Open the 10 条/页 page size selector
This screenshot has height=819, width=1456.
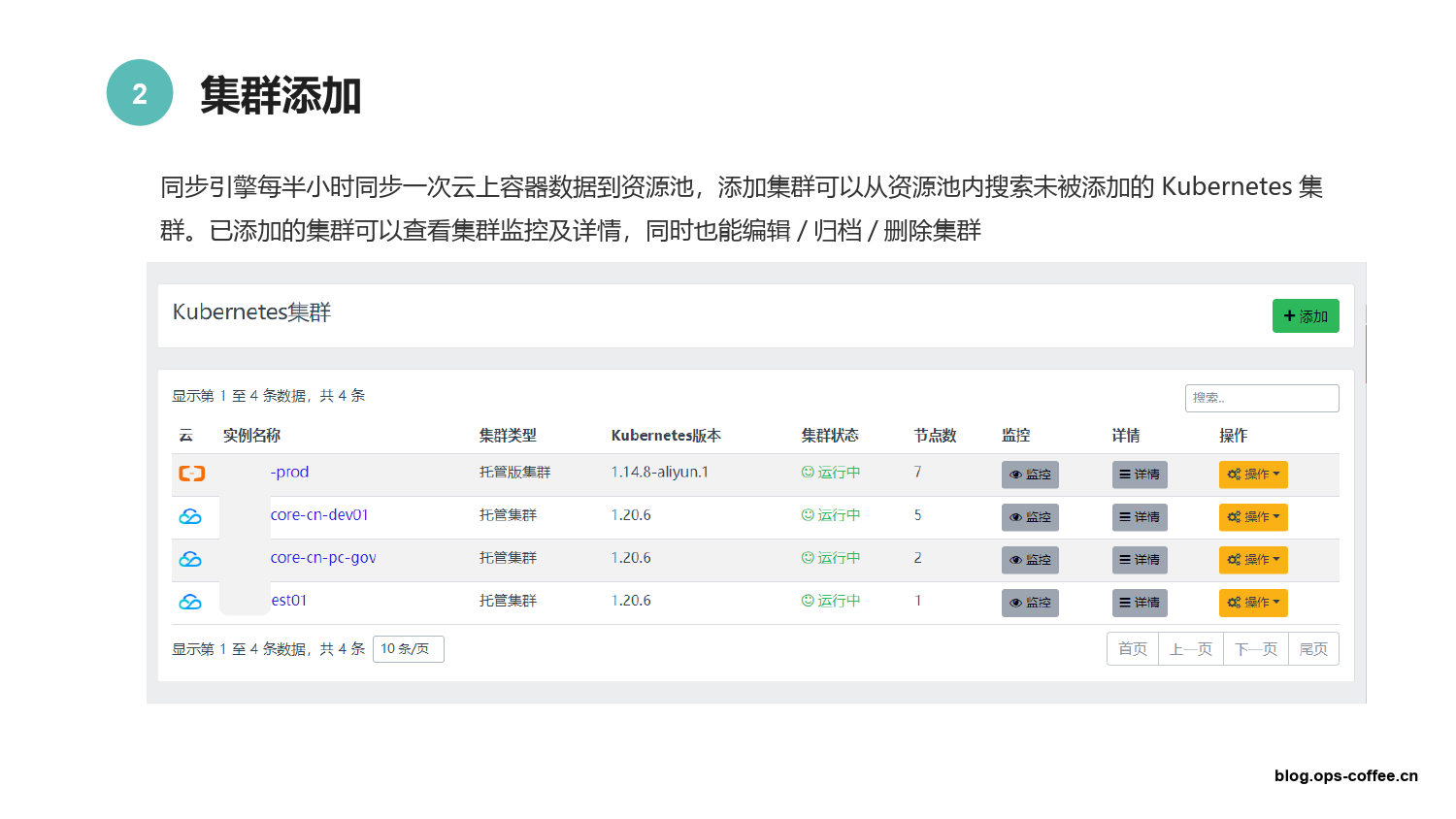coord(408,649)
